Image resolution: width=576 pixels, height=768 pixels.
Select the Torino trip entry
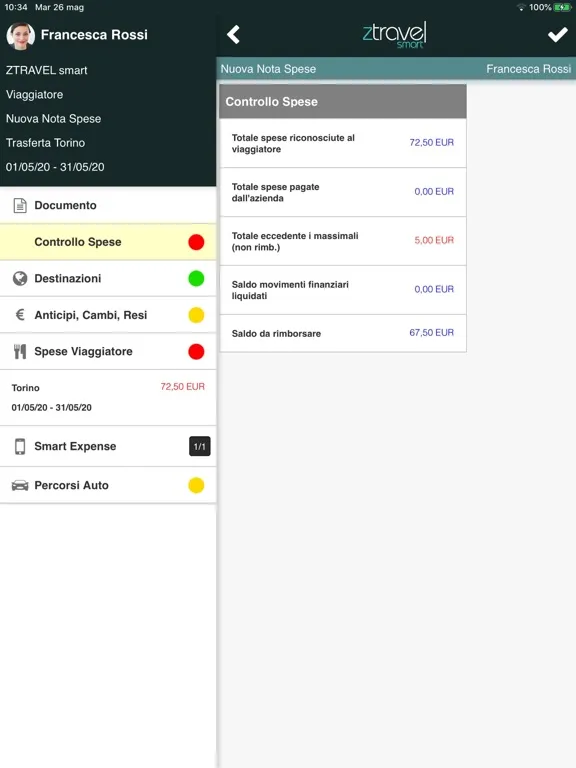click(108, 397)
